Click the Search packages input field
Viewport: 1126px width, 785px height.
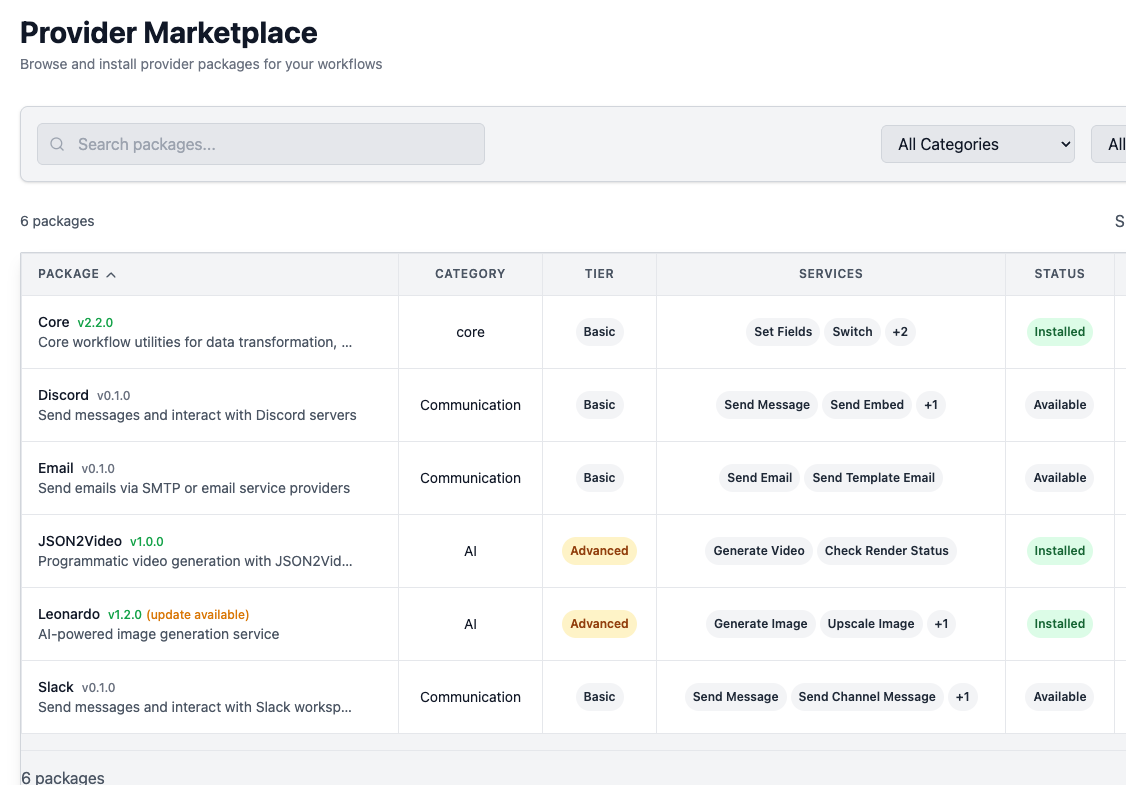[x=260, y=144]
